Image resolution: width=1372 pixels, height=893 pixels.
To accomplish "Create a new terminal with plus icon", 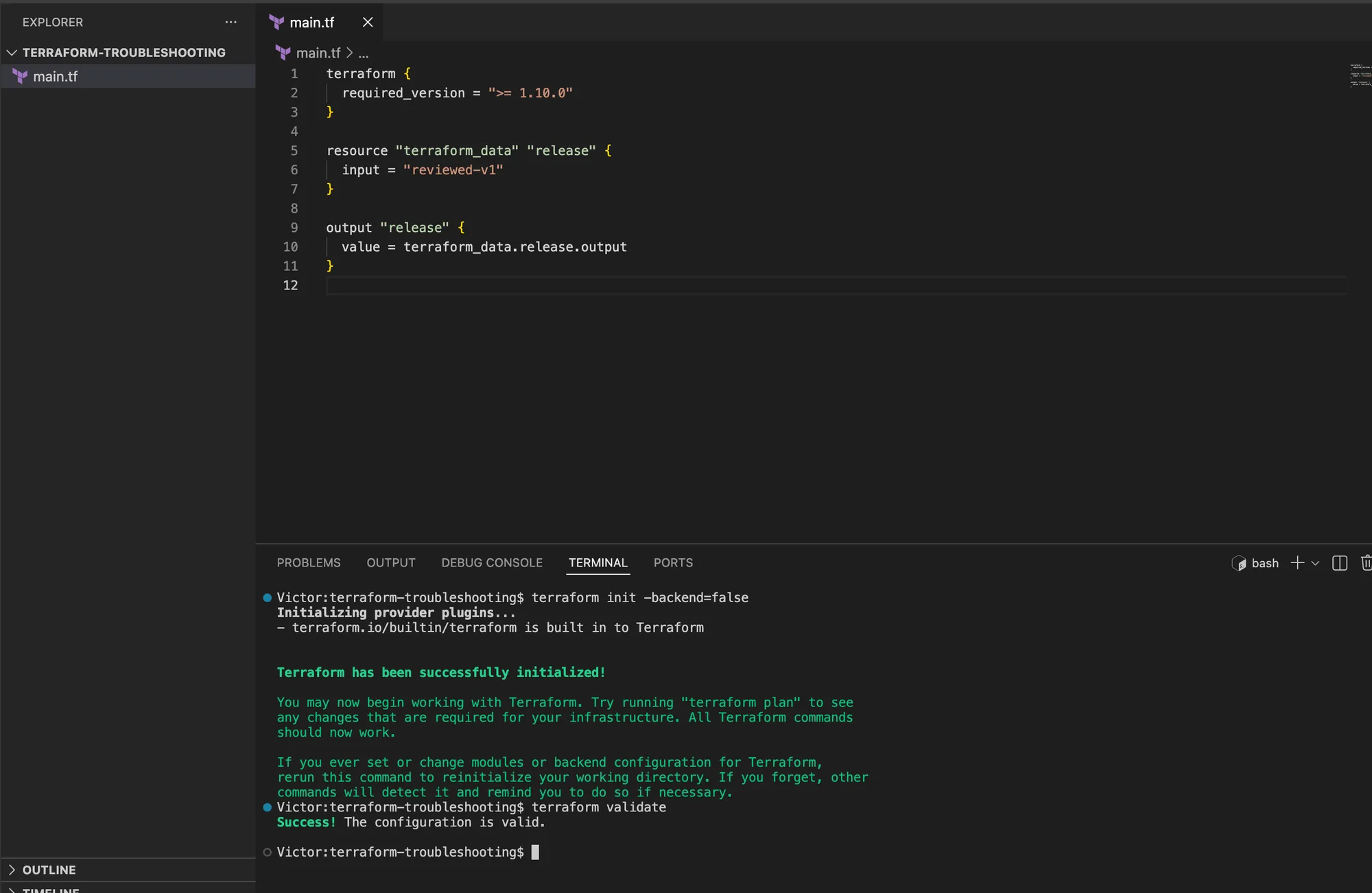I will (x=1297, y=563).
